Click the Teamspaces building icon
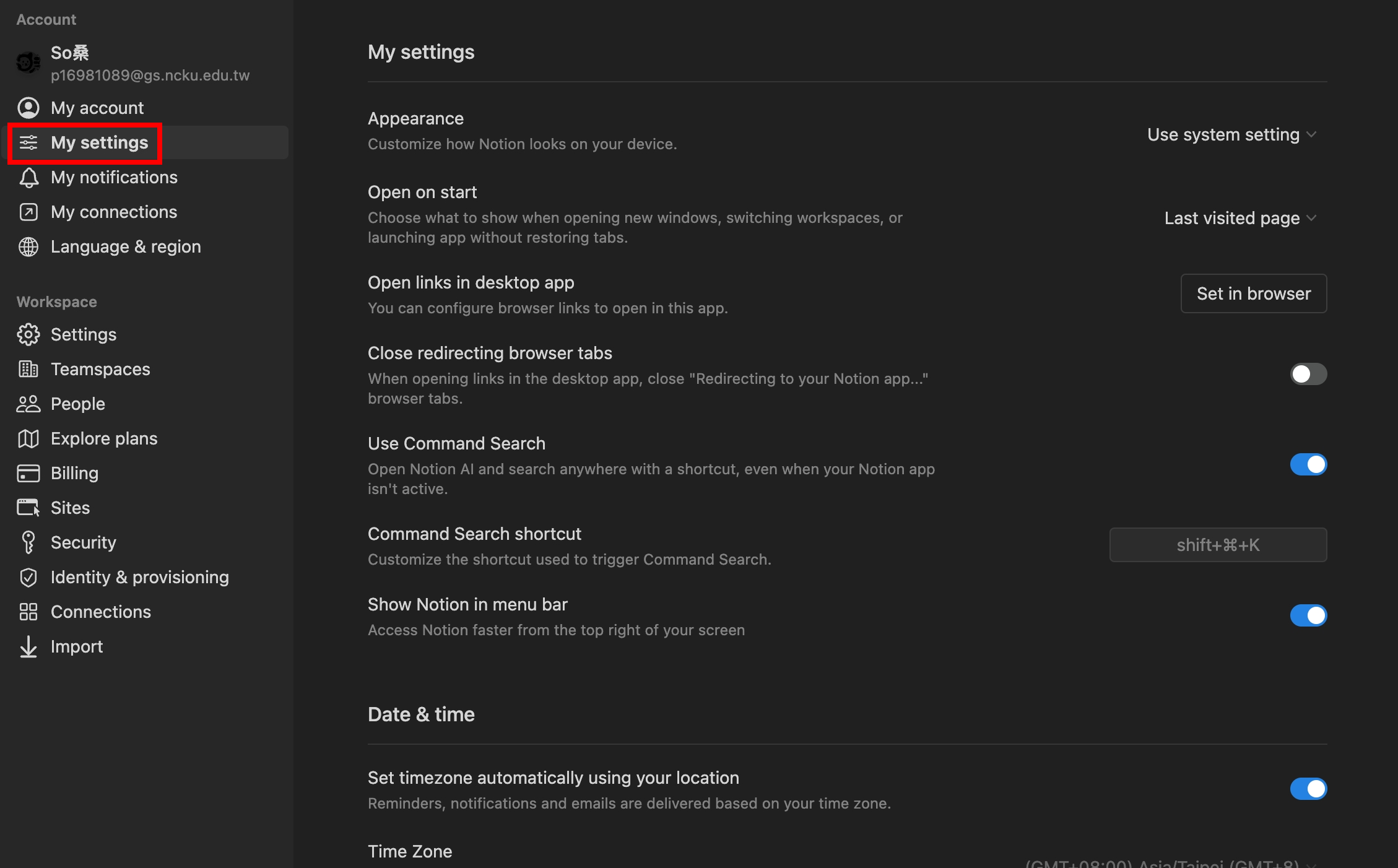The width and height of the screenshot is (1398, 868). [28, 370]
